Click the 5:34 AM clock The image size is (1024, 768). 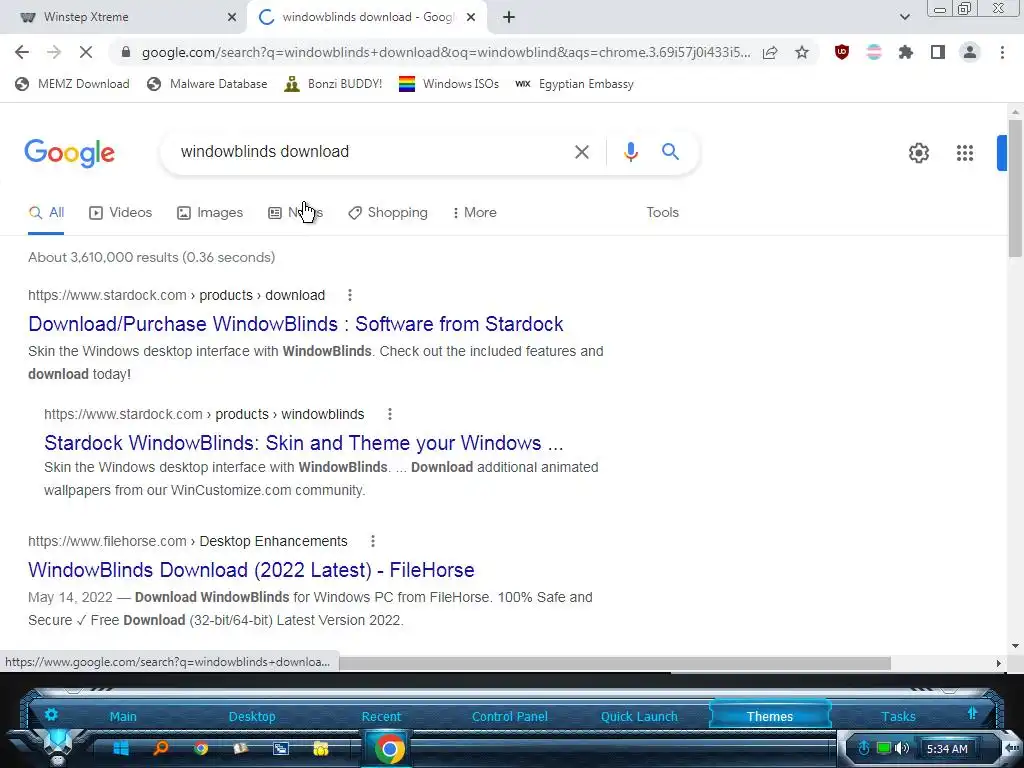click(x=947, y=749)
